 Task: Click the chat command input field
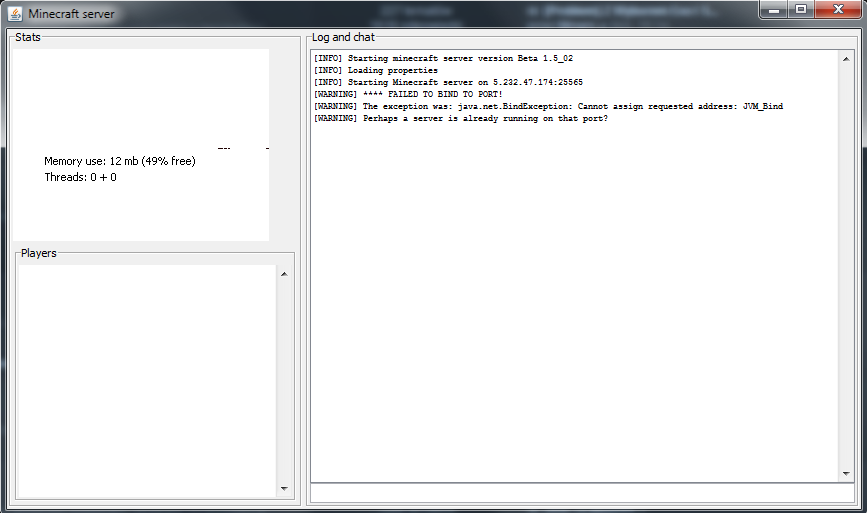(582, 493)
